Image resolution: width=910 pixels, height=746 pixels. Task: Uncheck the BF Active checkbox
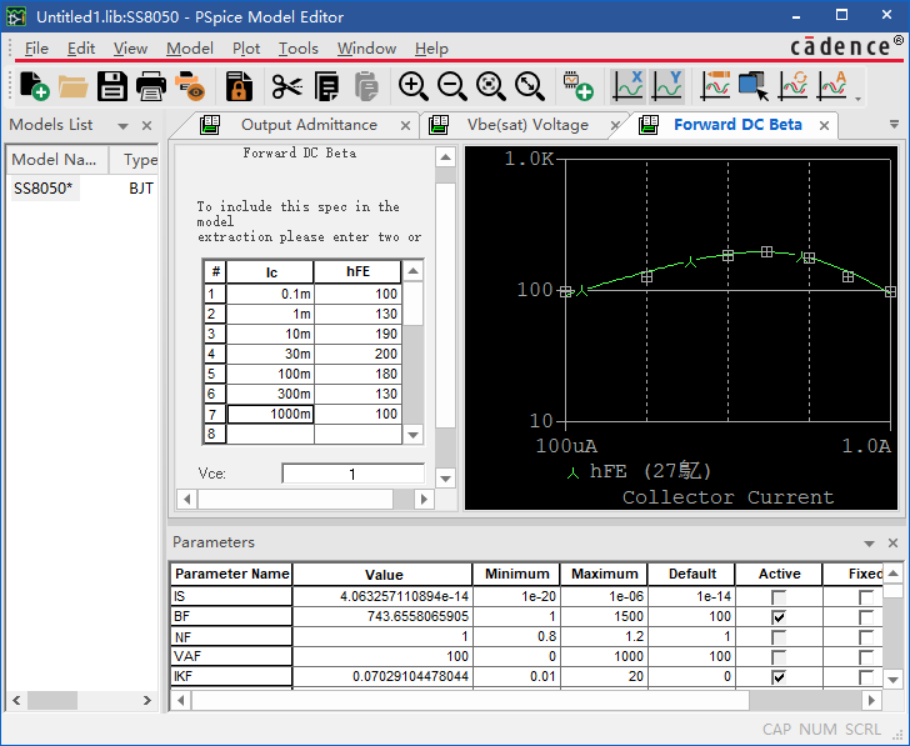pos(778,617)
